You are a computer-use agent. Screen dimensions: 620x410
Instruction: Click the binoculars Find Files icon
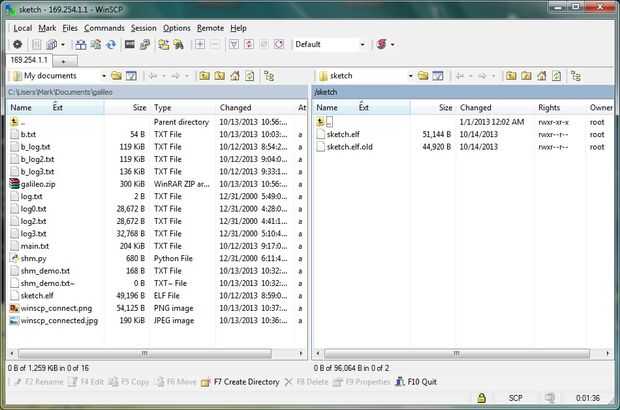pyautogui.click(x=179, y=44)
